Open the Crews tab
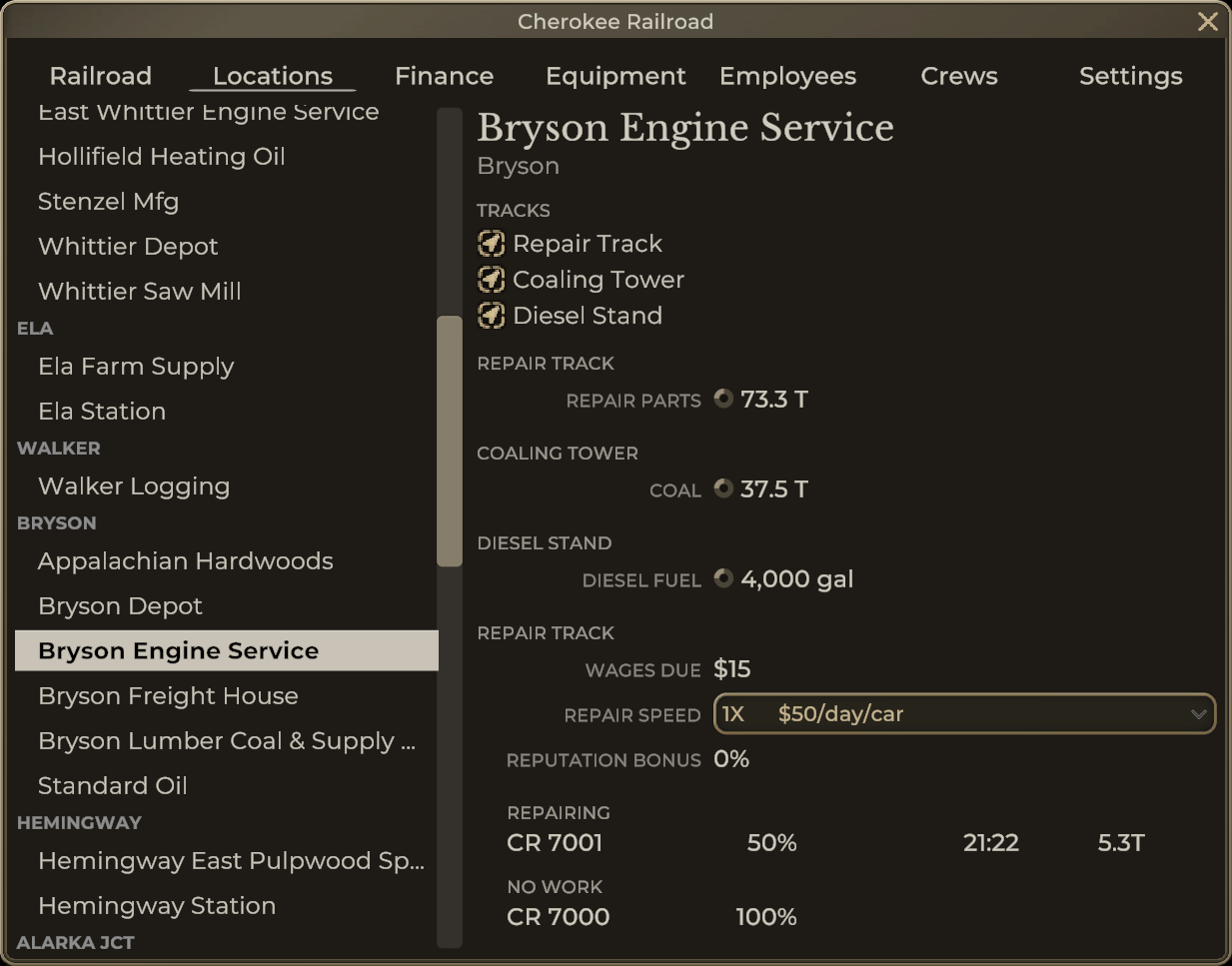The width and height of the screenshot is (1232, 966). pyautogui.click(x=959, y=76)
